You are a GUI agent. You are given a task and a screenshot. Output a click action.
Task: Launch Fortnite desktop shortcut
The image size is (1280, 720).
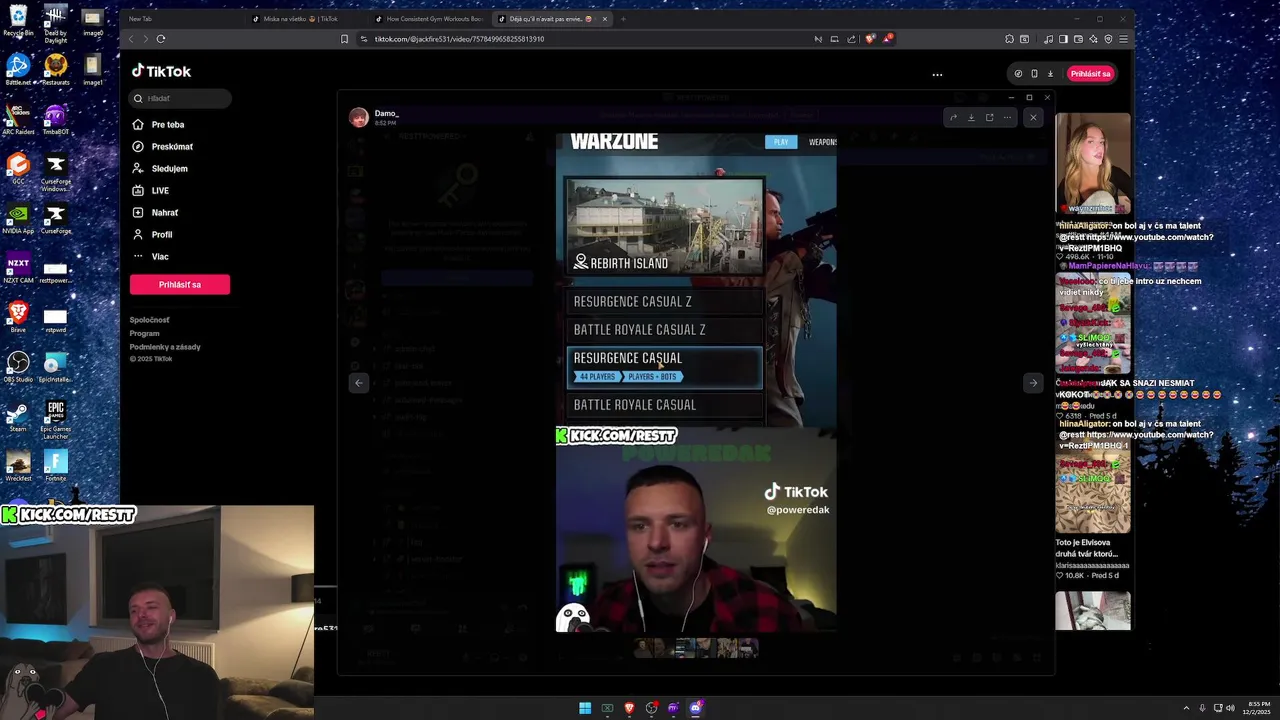56,465
